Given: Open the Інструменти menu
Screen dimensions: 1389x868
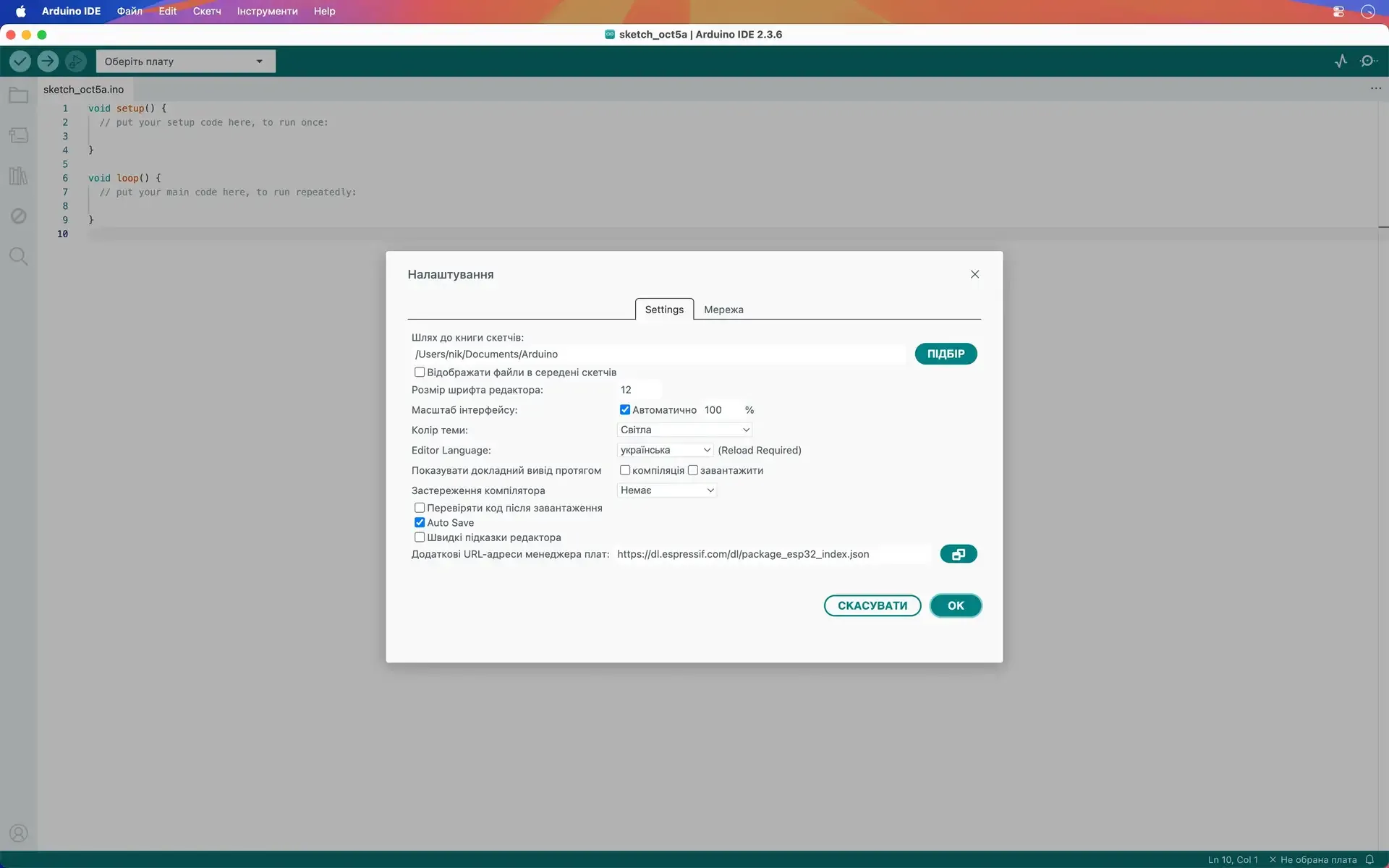Looking at the screenshot, I should point(267,12).
